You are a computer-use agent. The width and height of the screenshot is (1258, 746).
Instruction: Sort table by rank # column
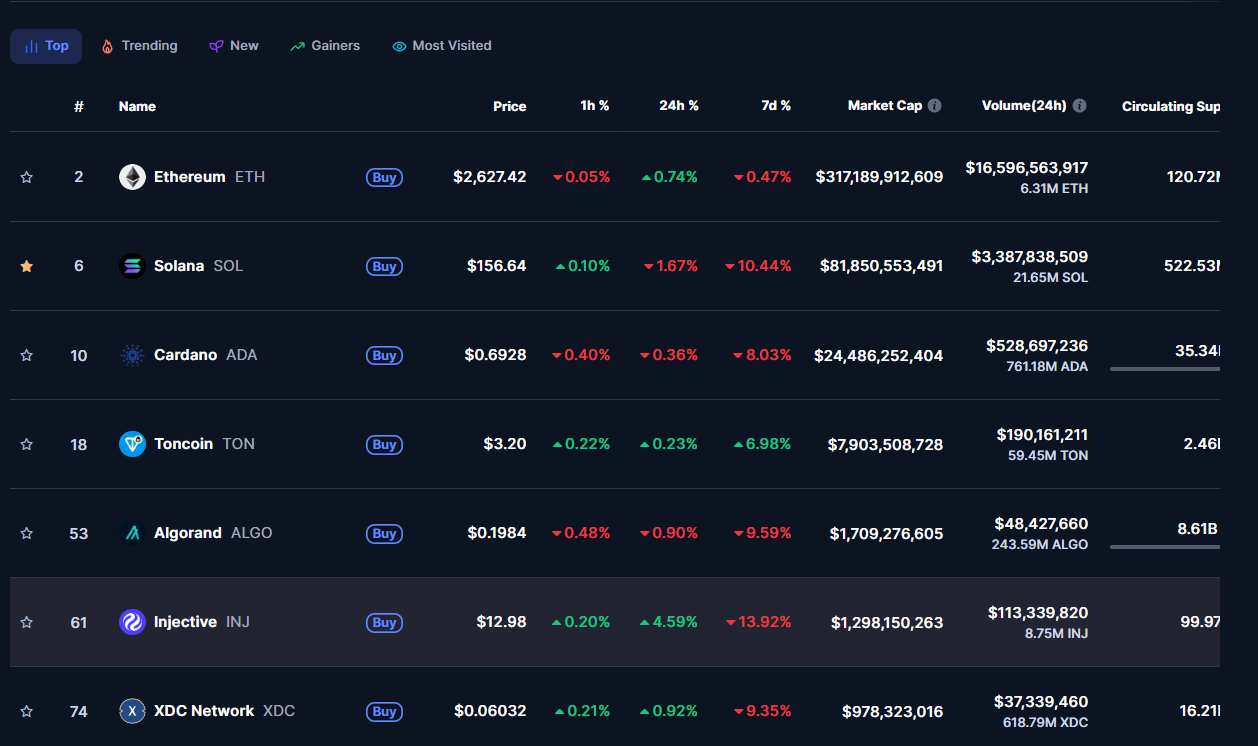79,106
